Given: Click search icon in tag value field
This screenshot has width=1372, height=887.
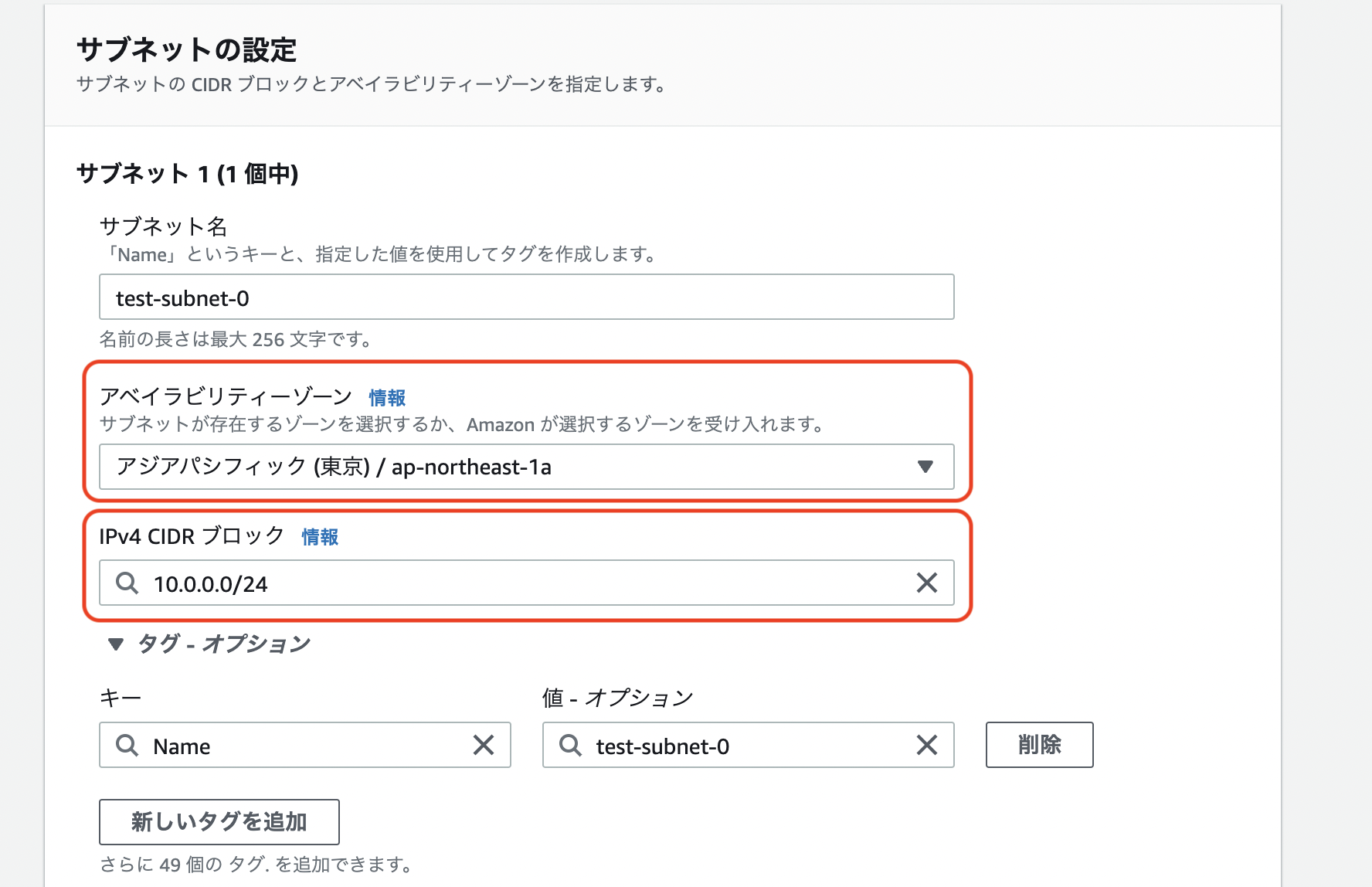Looking at the screenshot, I should 569,745.
